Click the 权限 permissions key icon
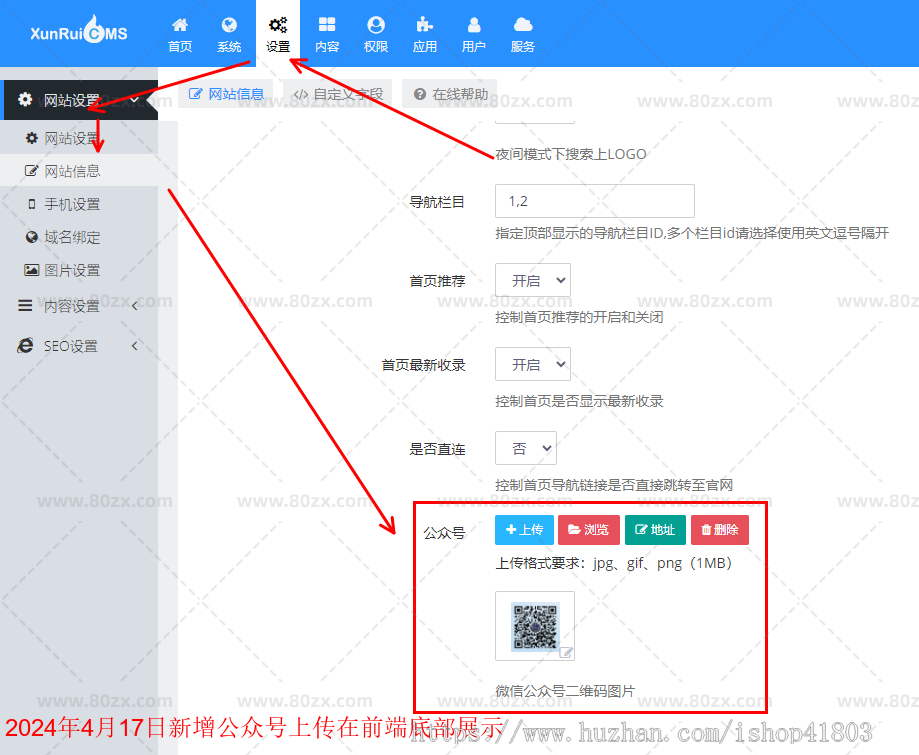This screenshot has height=755, width=919. [x=375, y=32]
